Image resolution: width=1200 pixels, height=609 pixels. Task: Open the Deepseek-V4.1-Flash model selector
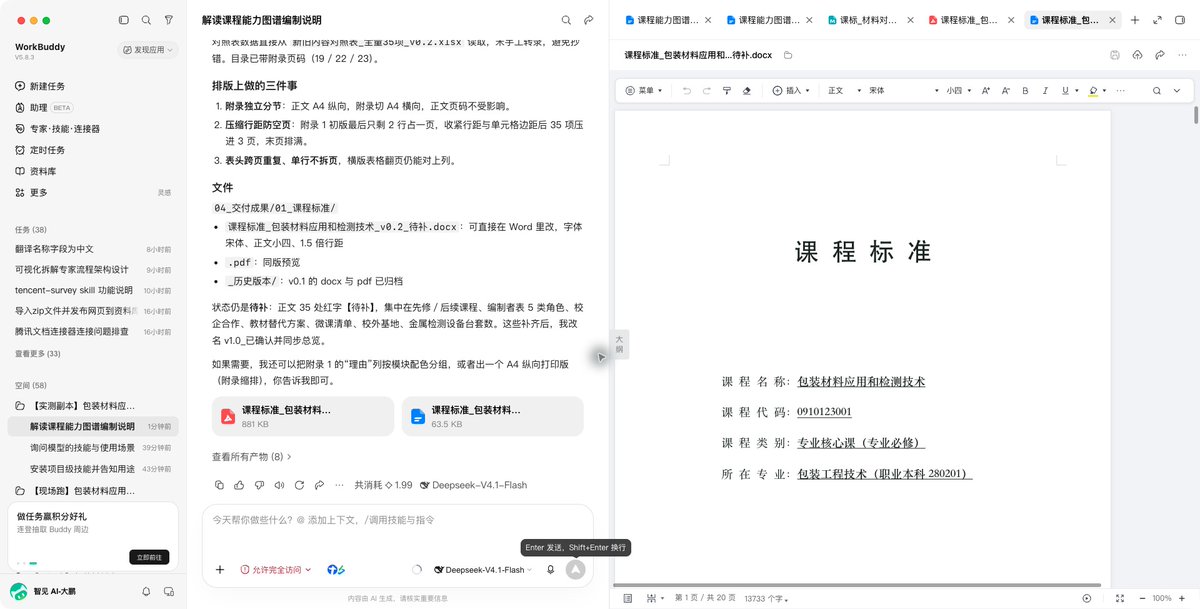click(483, 570)
